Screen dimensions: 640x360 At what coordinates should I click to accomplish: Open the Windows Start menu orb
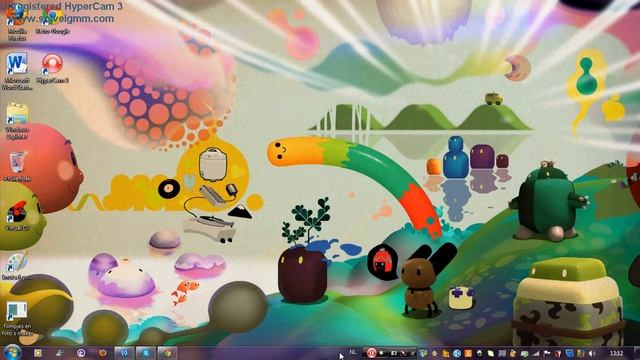coord(12,353)
